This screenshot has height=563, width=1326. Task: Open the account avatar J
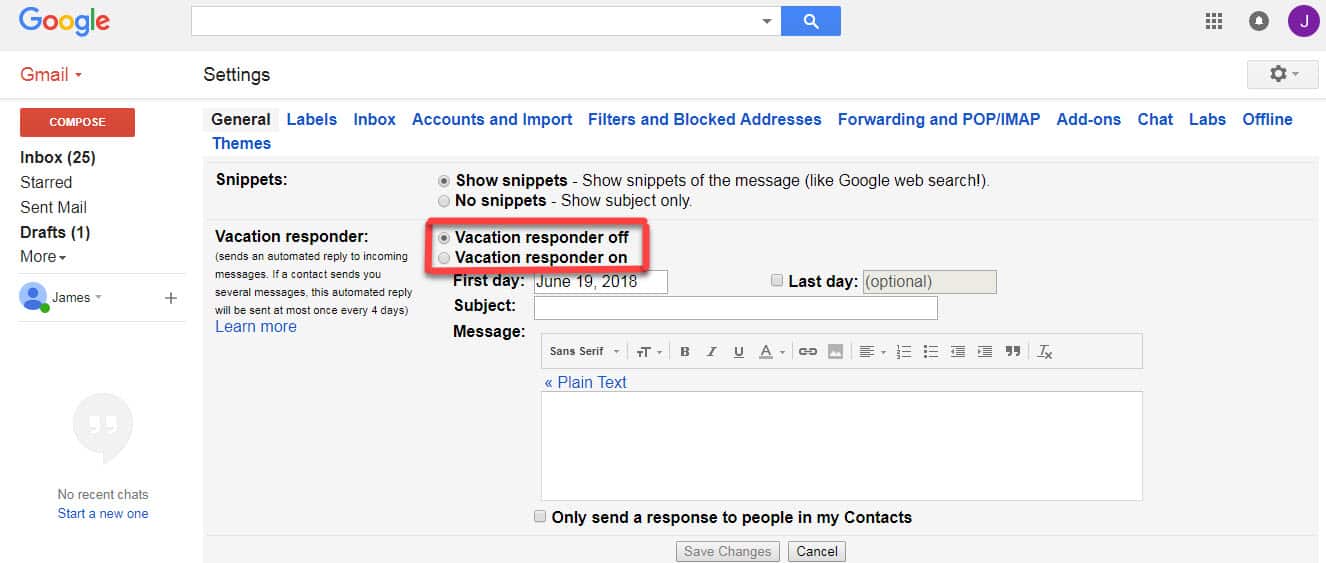(1303, 21)
